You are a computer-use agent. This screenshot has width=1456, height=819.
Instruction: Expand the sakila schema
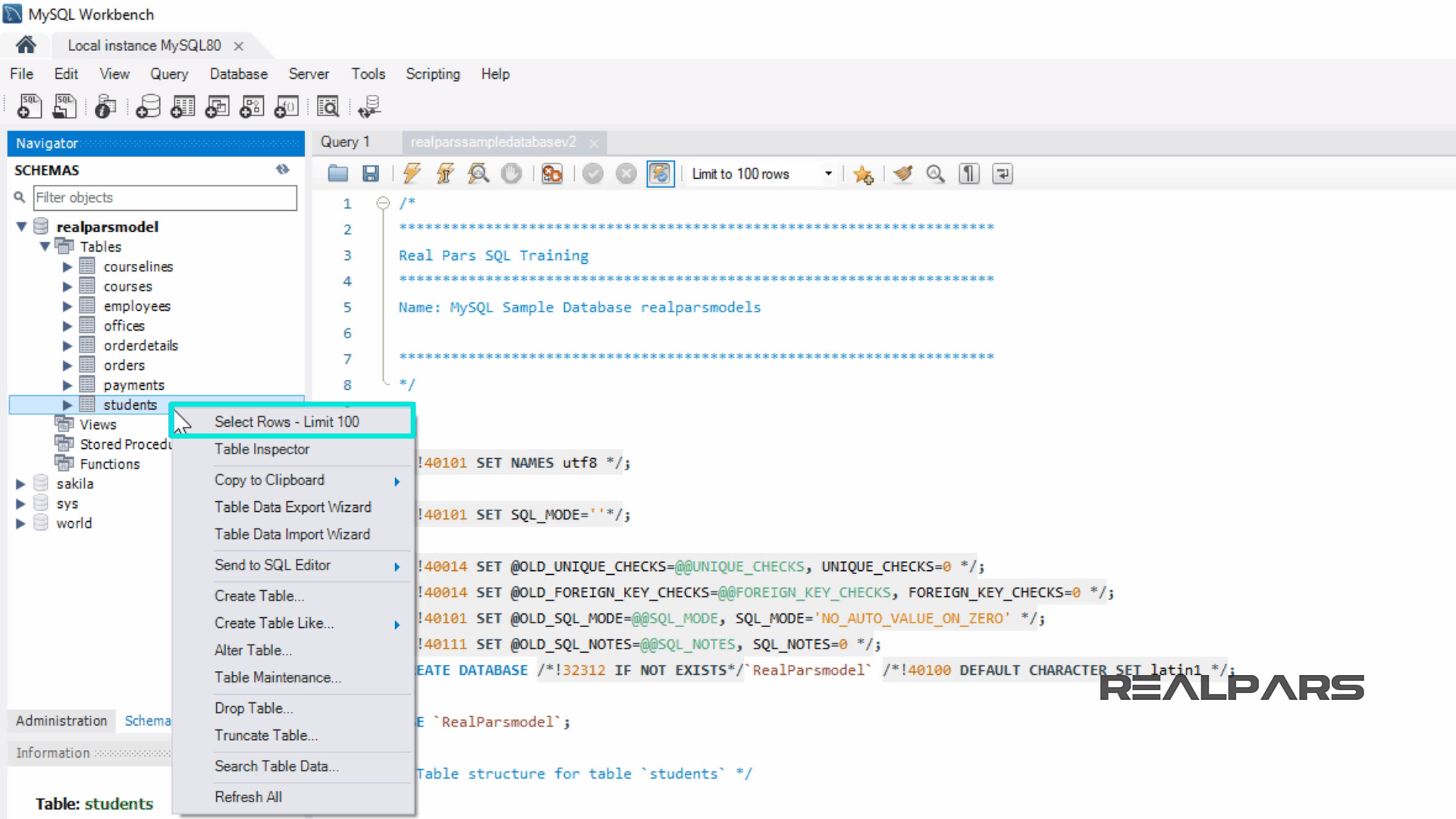20,484
